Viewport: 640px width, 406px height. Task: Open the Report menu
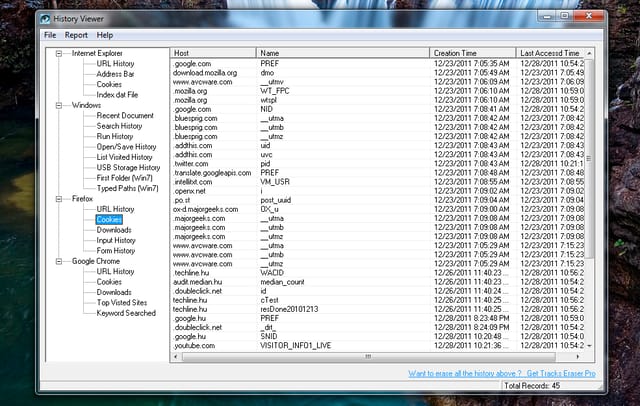(76, 35)
